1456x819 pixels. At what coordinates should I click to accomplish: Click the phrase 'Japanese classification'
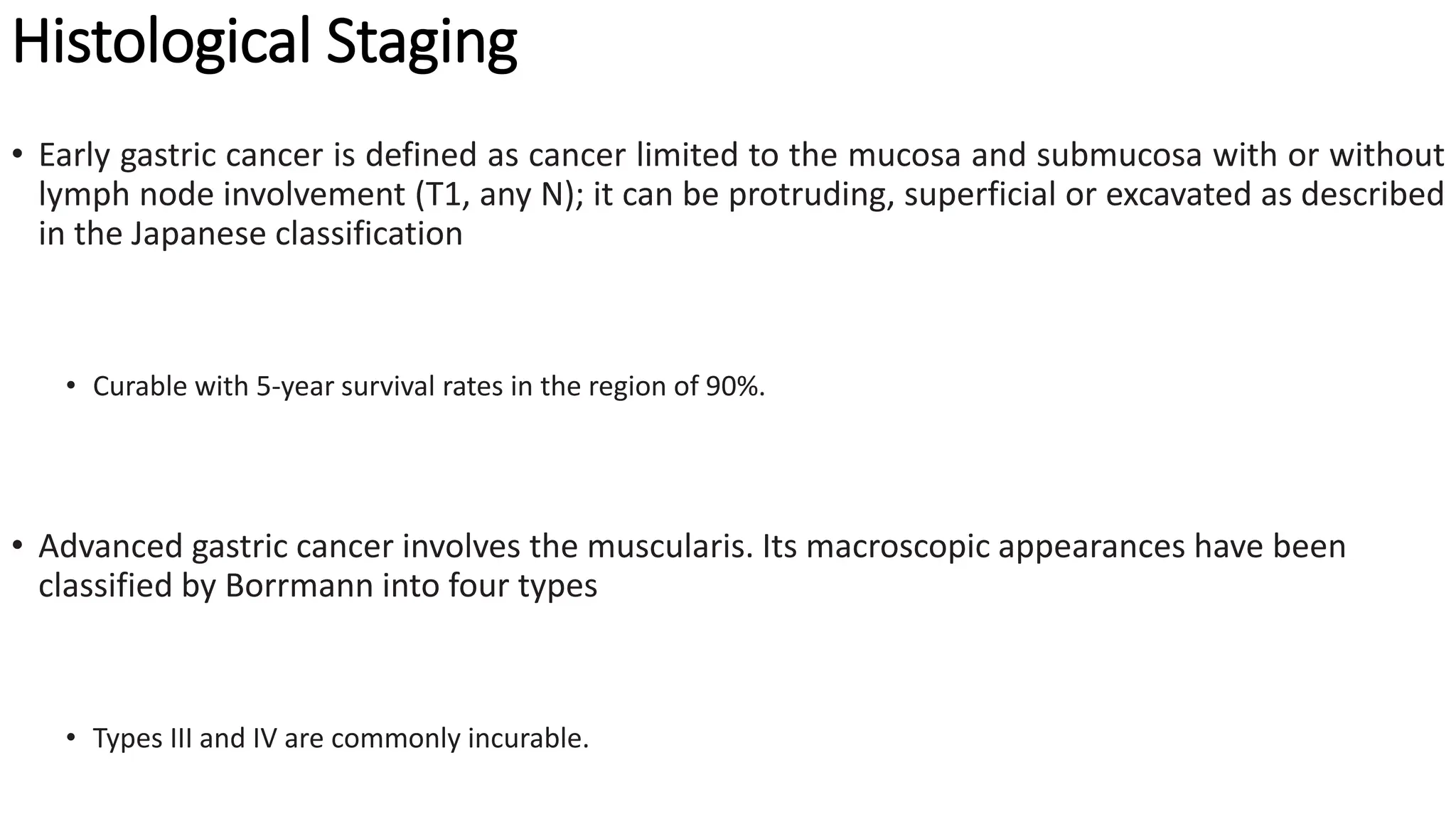tap(296, 234)
